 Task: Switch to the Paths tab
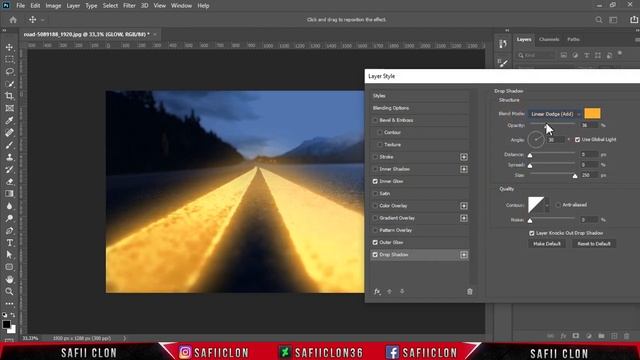[x=573, y=40]
